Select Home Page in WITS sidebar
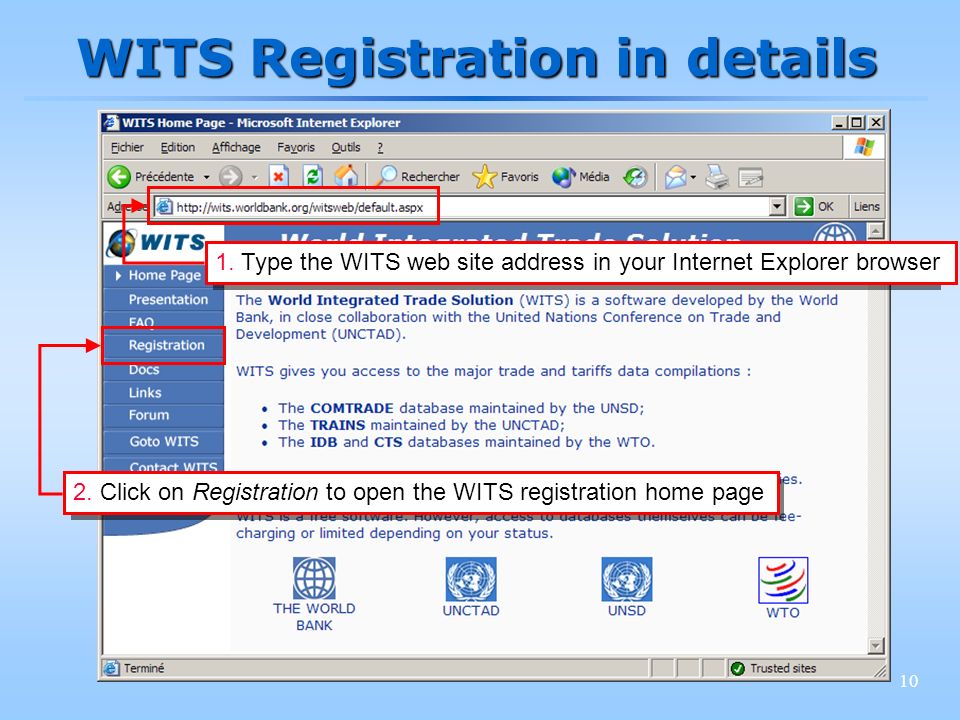 (164, 276)
